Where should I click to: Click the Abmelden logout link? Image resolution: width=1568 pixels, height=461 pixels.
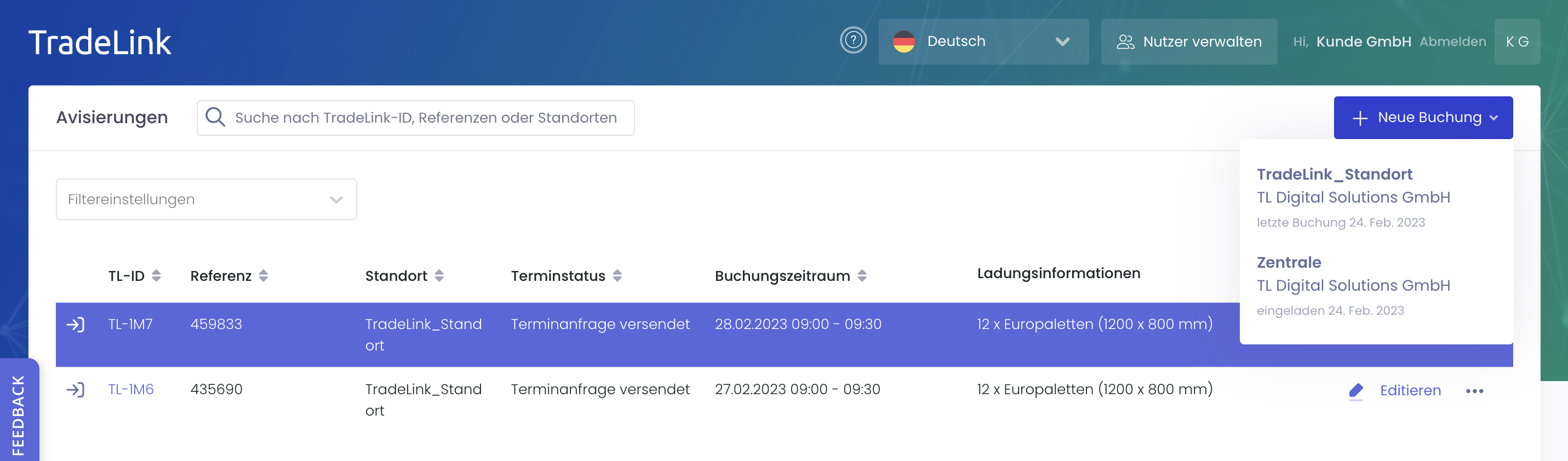pos(1452,42)
